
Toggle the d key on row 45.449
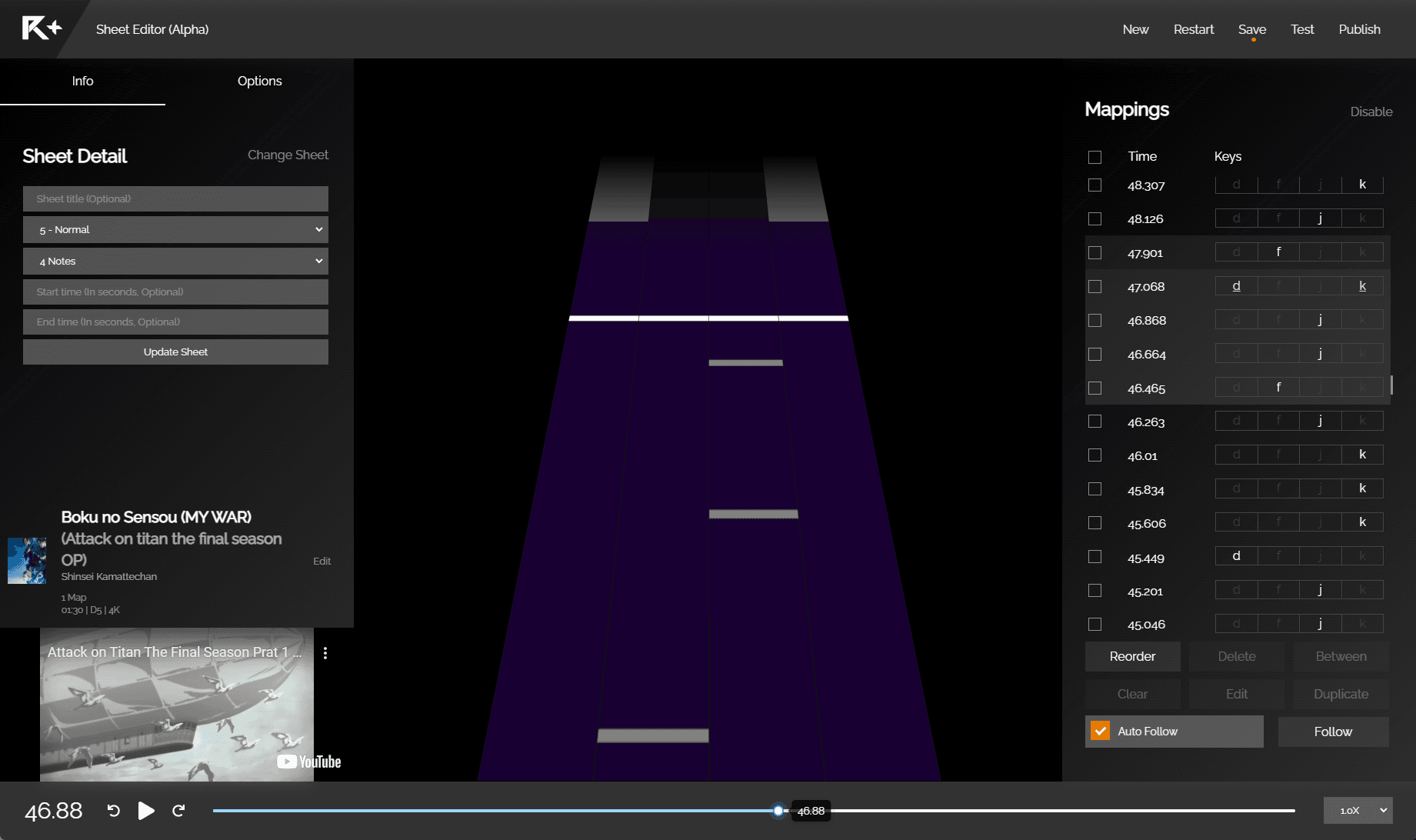point(1236,556)
